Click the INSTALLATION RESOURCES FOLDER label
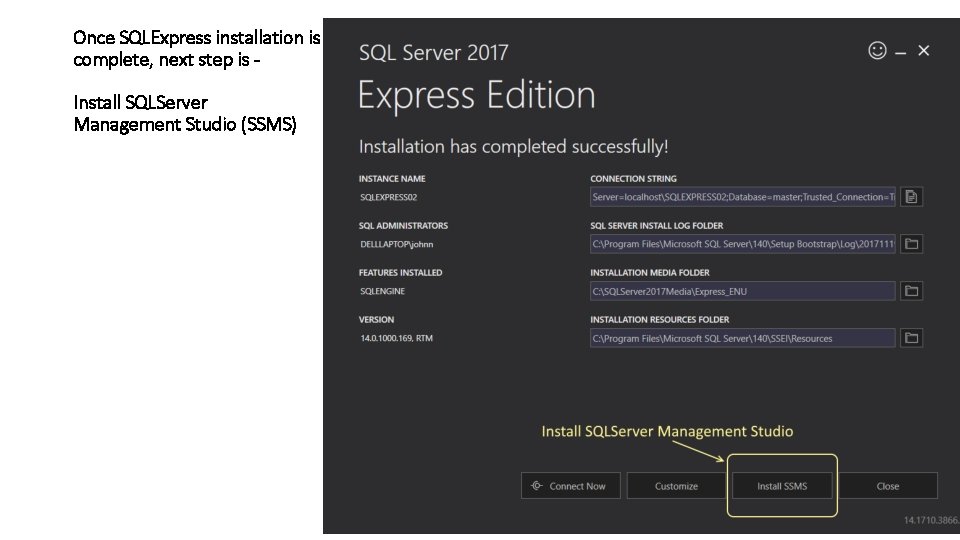The image size is (960, 540). (x=659, y=320)
